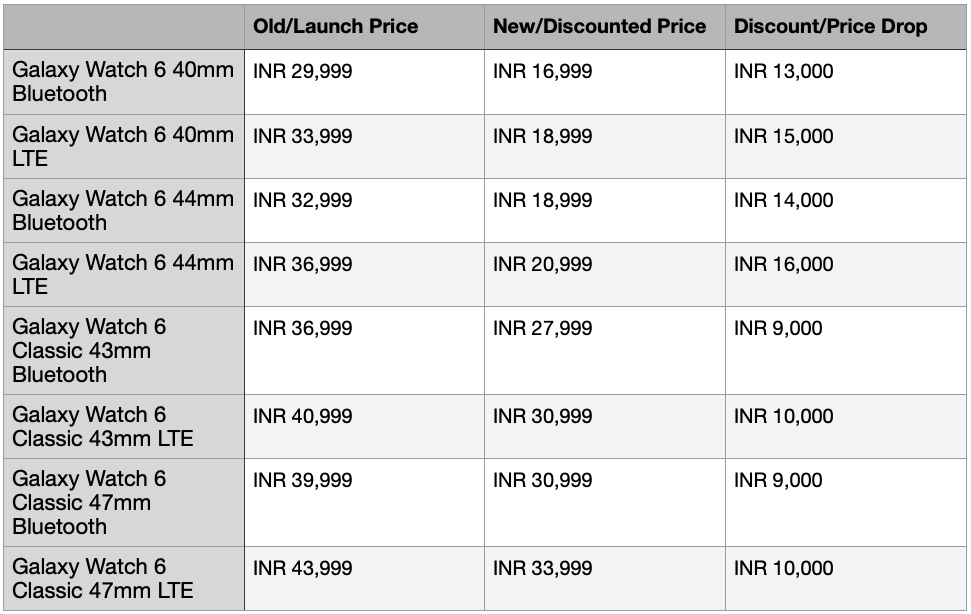Click the Galaxy Watch 6 40mm LTE row header
Image resolution: width=971 pixels, height=614 pixels.
123,146
